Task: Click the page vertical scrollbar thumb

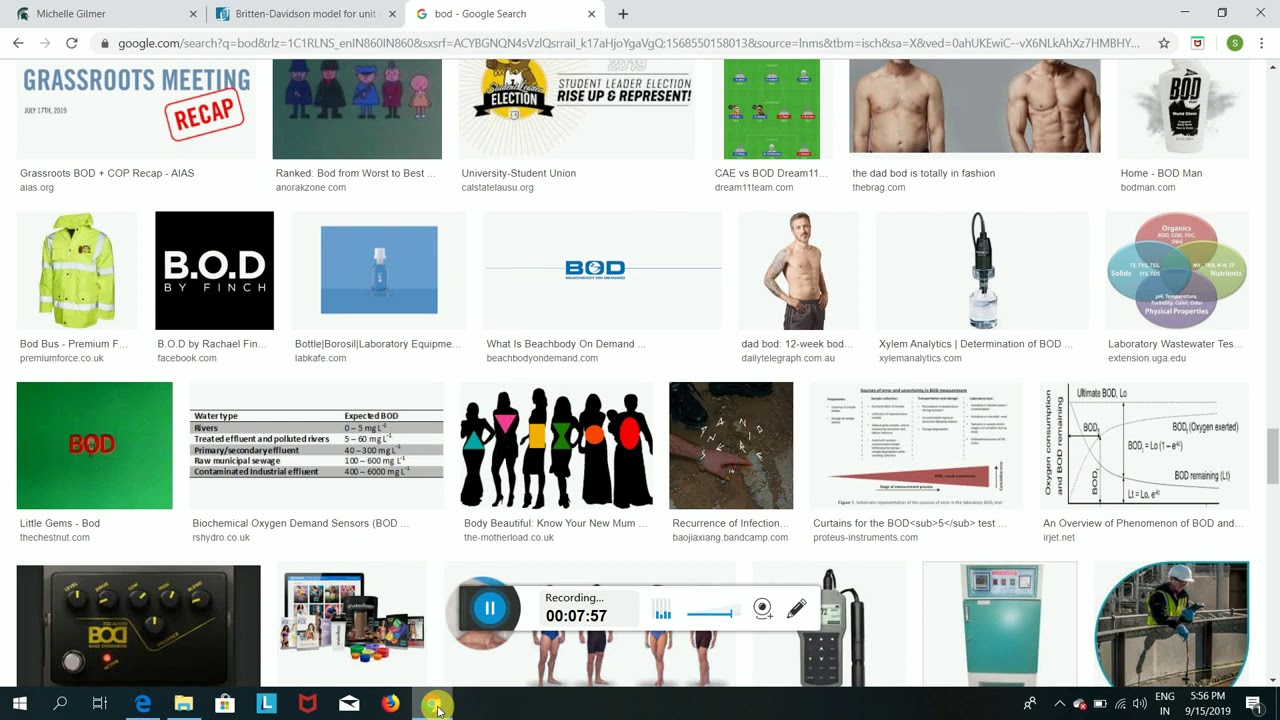Action: point(1273,455)
